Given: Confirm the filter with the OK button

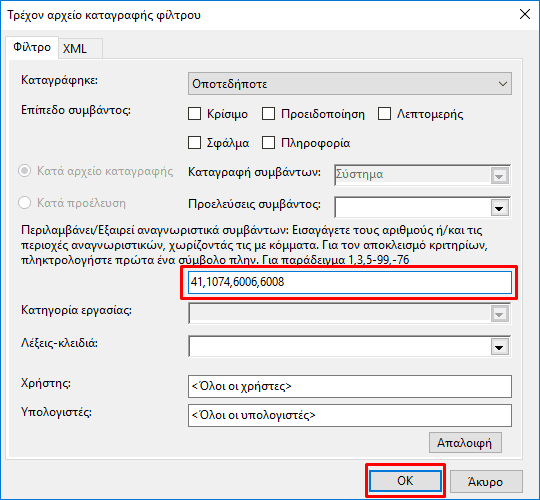Looking at the screenshot, I should coord(405,481).
